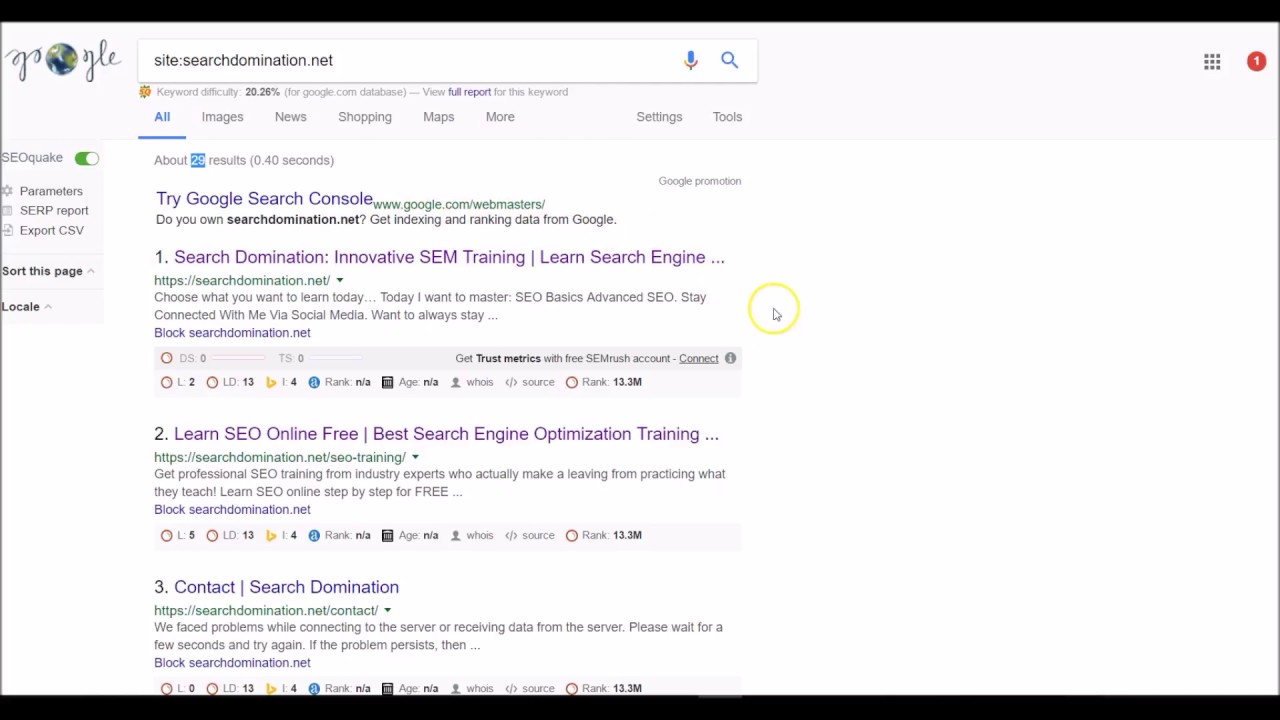Click SERP report icon in sidebar
Viewport: 1280px width, 720px height.
[x=7, y=211]
